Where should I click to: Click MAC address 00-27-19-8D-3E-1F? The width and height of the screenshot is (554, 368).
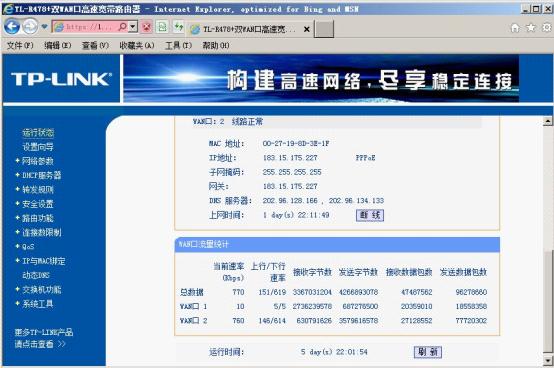coord(296,143)
